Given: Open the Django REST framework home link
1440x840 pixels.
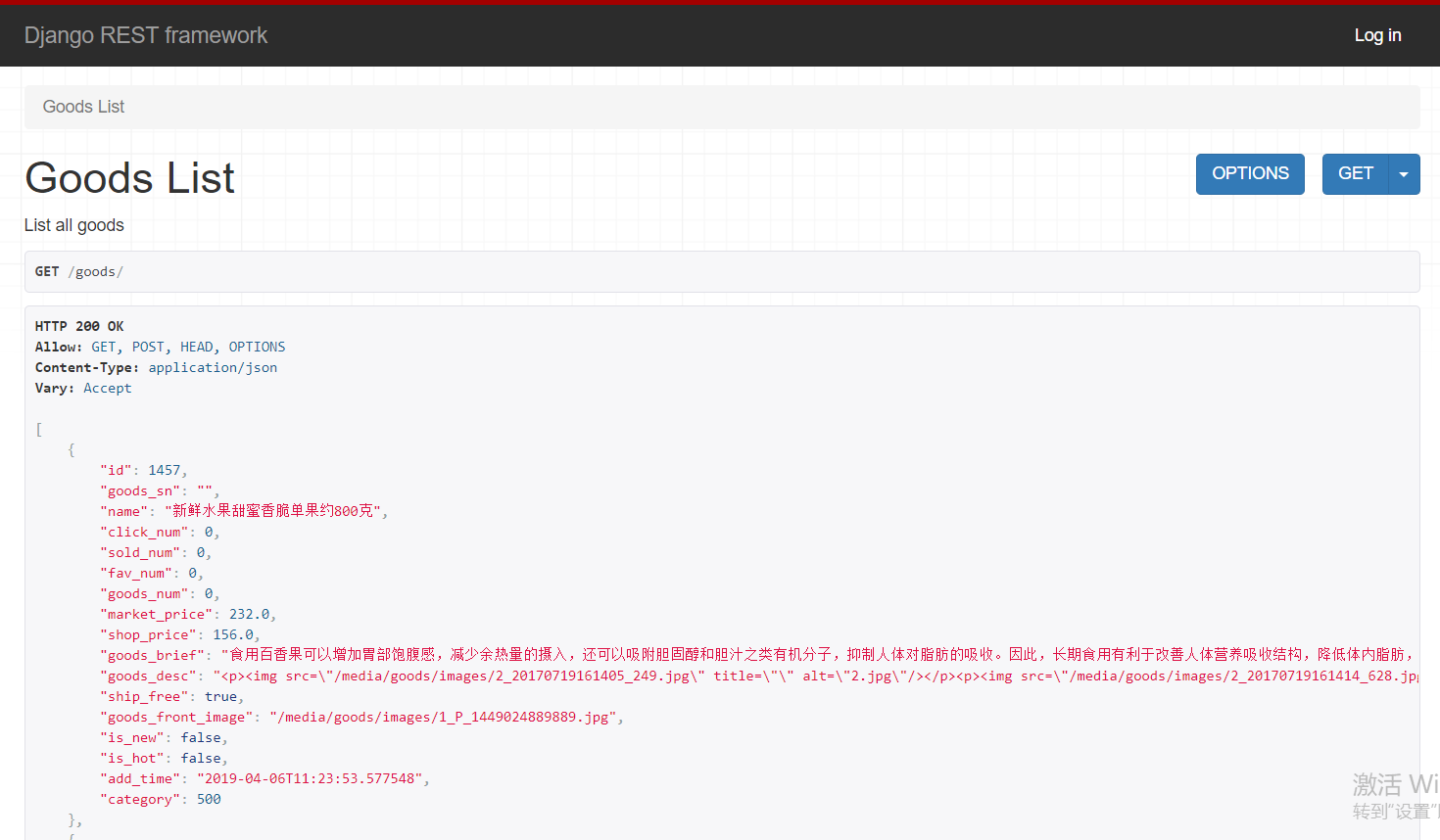Looking at the screenshot, I should click(x=146, y=35).
